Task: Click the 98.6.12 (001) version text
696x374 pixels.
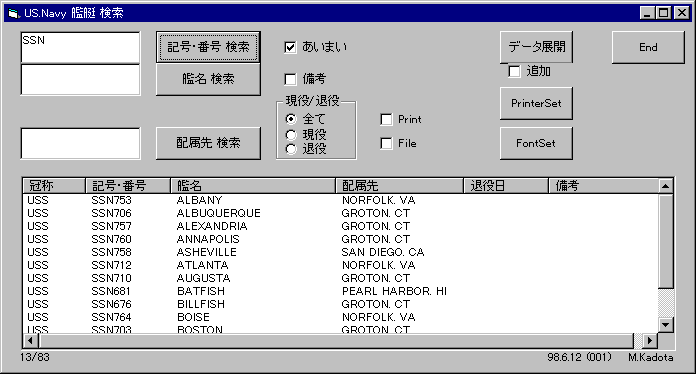Action: coord(579,357)
